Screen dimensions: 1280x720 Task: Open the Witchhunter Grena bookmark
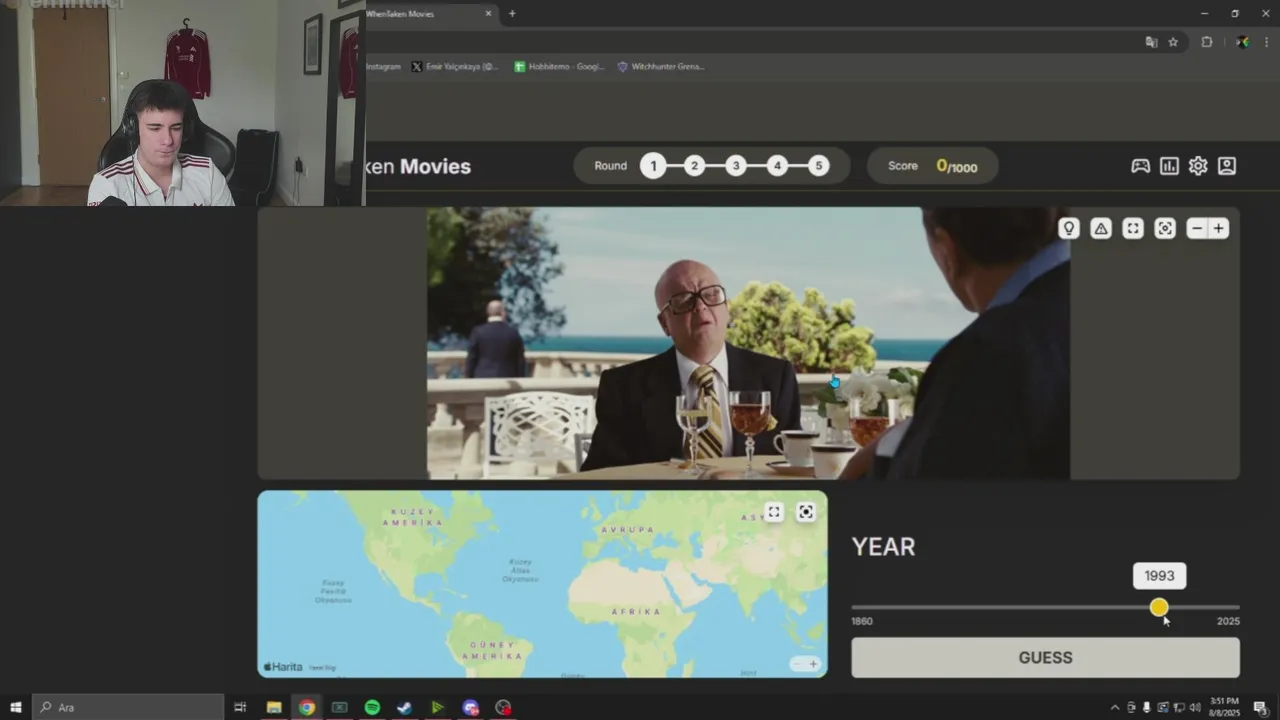coord(661,67)
